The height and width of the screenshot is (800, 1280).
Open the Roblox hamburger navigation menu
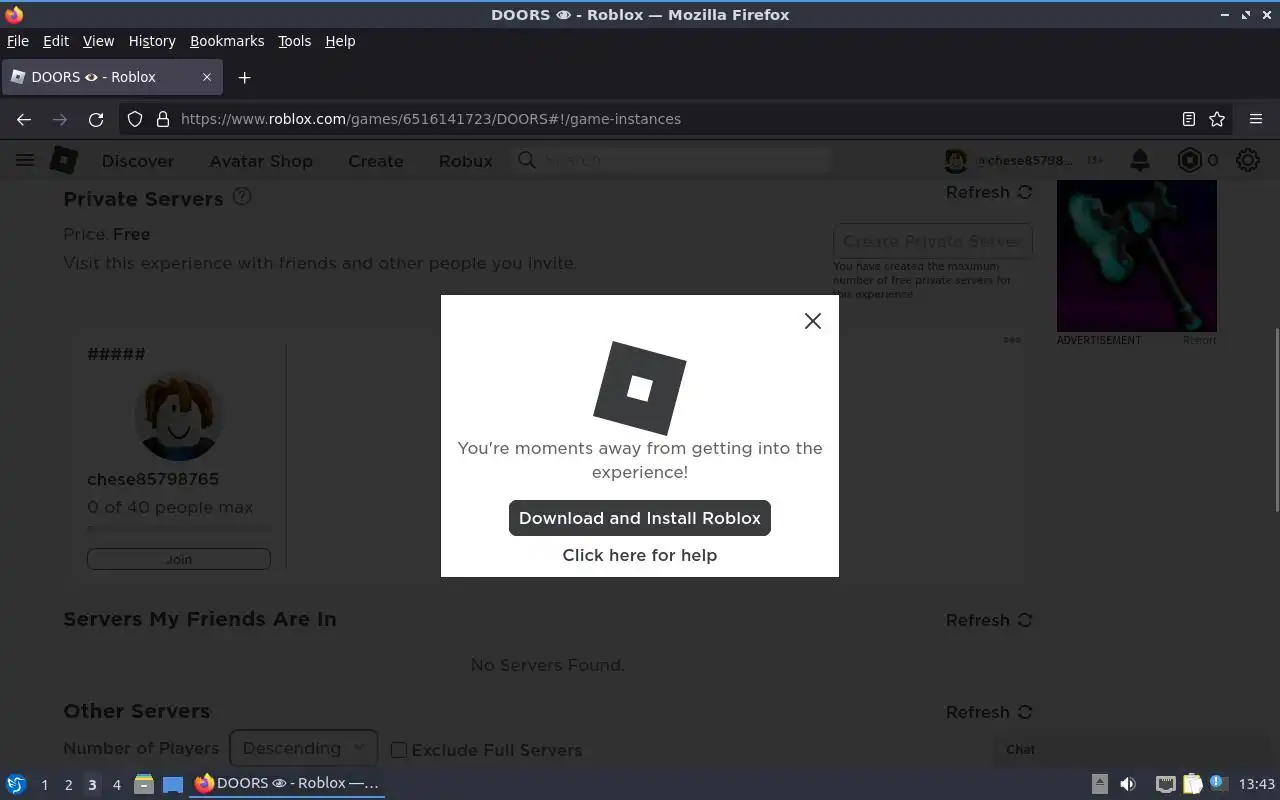tap(25, 160)
